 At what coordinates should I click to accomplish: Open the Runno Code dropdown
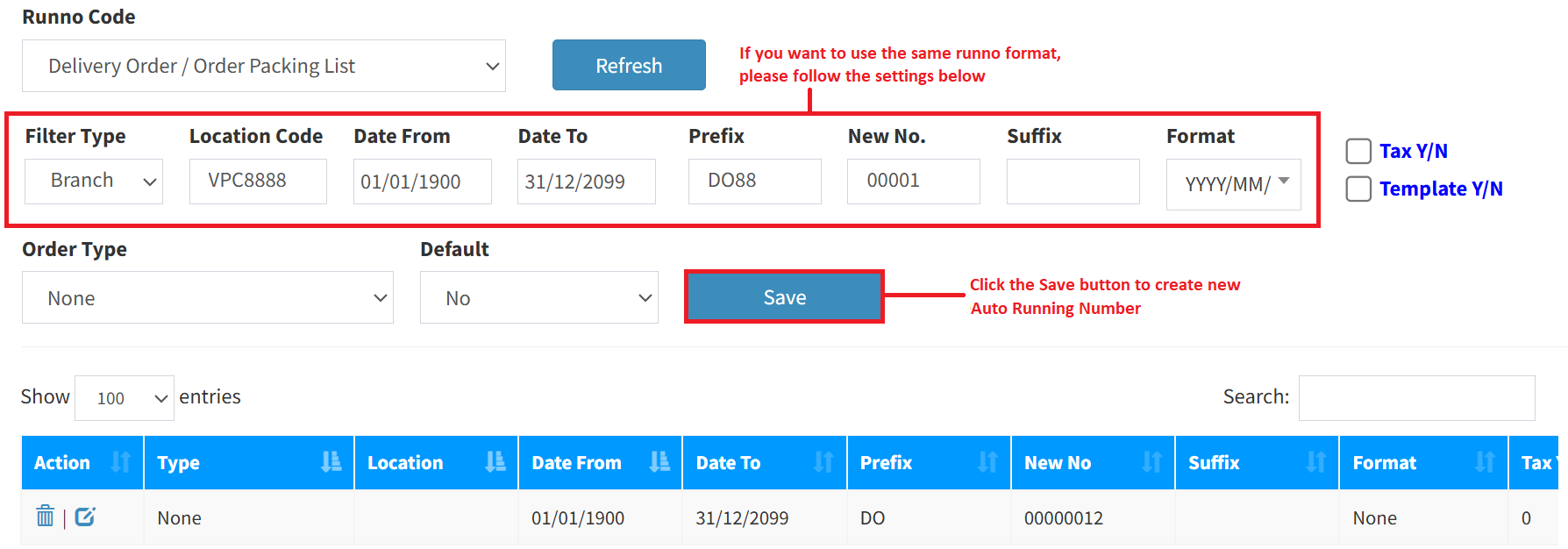(x=263, y=66)
